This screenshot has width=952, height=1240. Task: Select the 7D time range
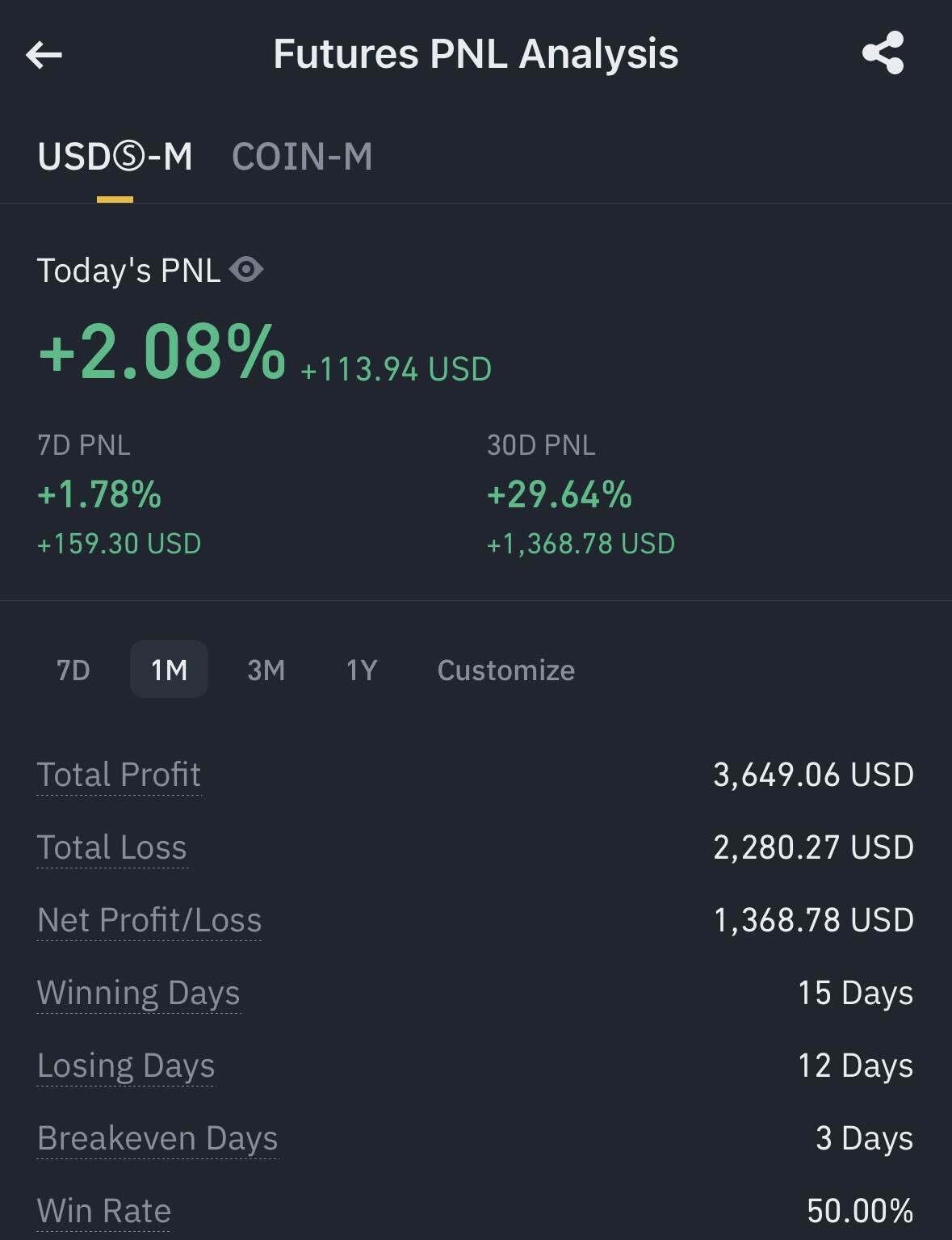point(73,670)
